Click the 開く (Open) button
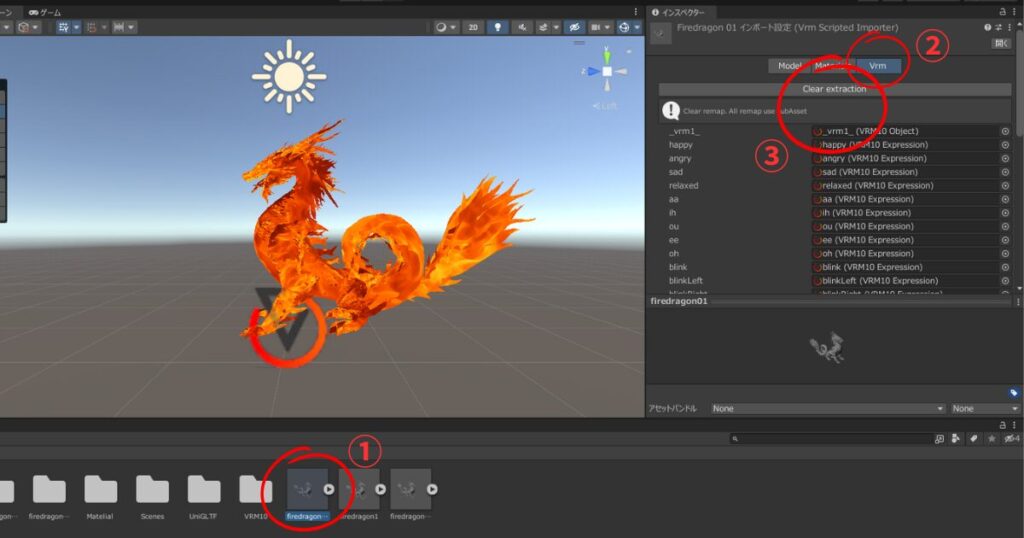The height and width of the screenshot is (538, 1024). (x=1000, y=43)
